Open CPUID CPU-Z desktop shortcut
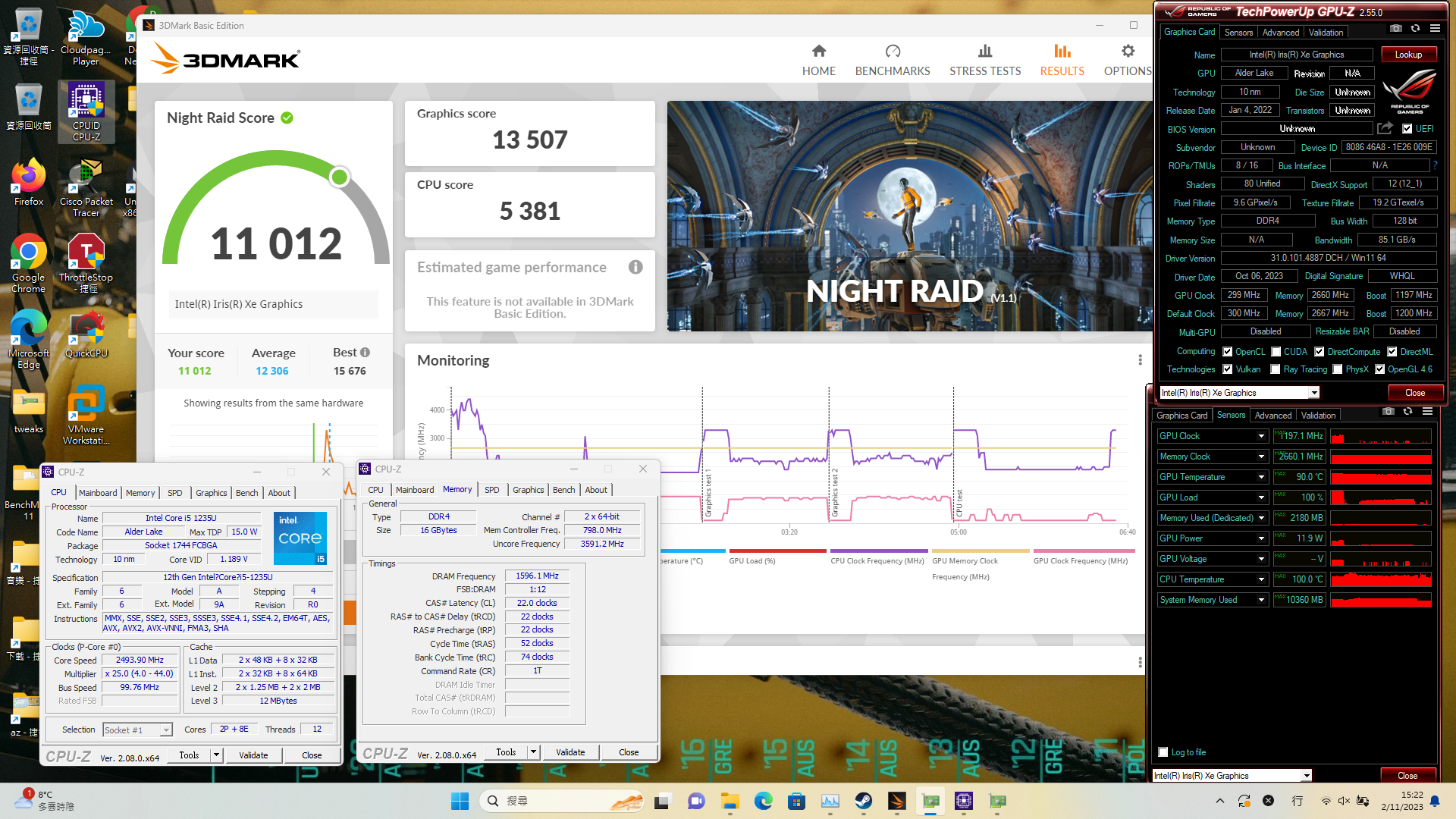1456x819 pixels. click(x=86, y=112)
